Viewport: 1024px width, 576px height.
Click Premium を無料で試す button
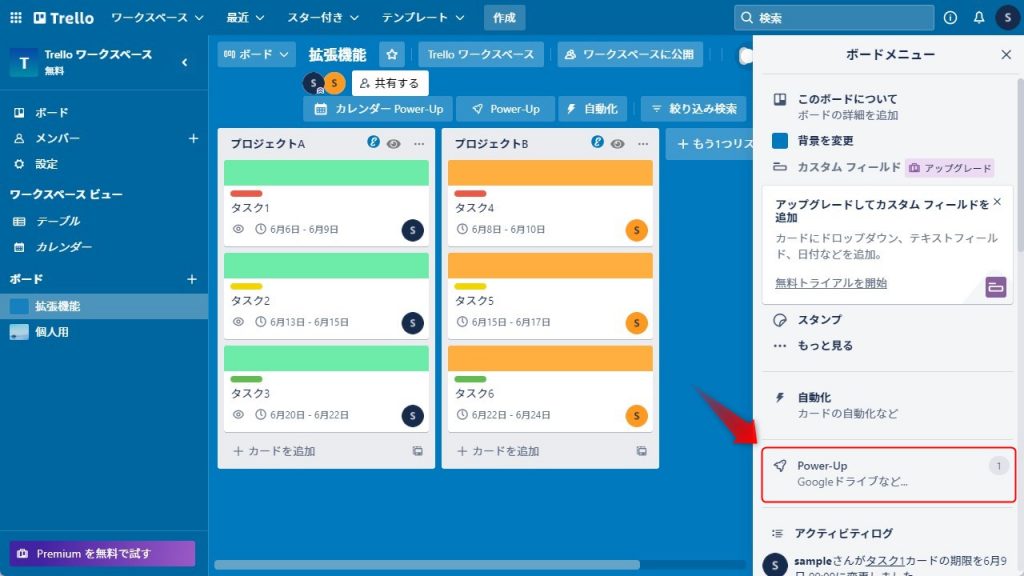103,553
